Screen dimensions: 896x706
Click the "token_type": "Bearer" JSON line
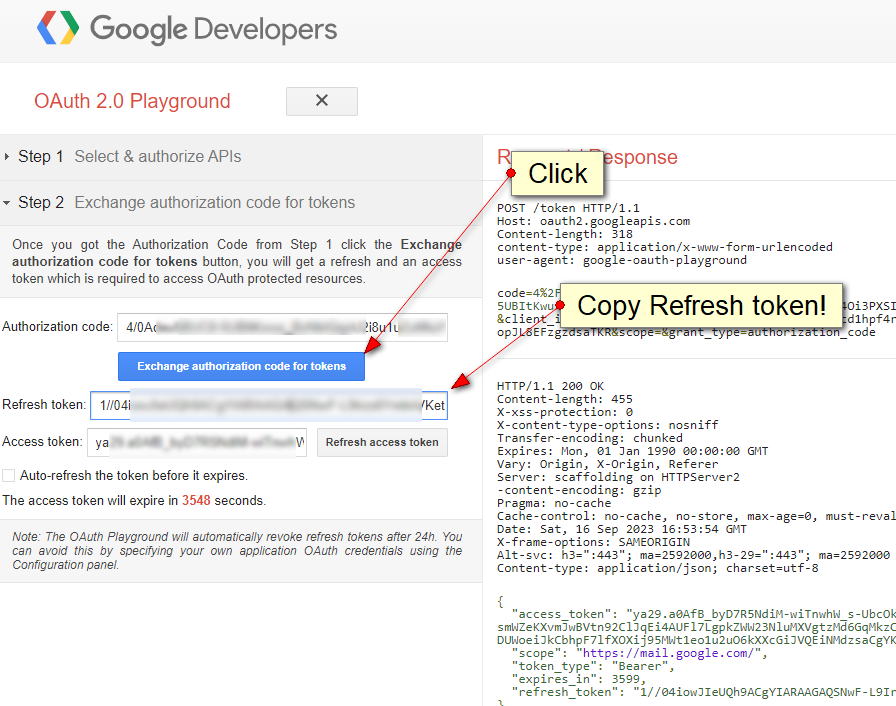point(593,666)
